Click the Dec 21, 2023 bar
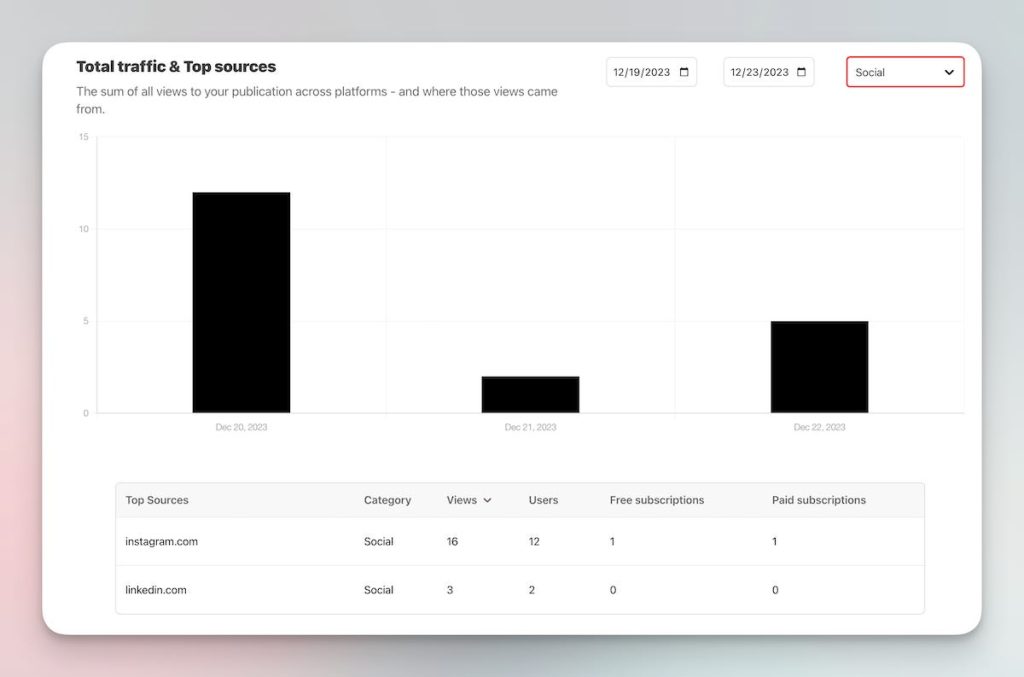The height and width of the screenshot is (677, 1024). pyautogui.click(x=530, y=395)
